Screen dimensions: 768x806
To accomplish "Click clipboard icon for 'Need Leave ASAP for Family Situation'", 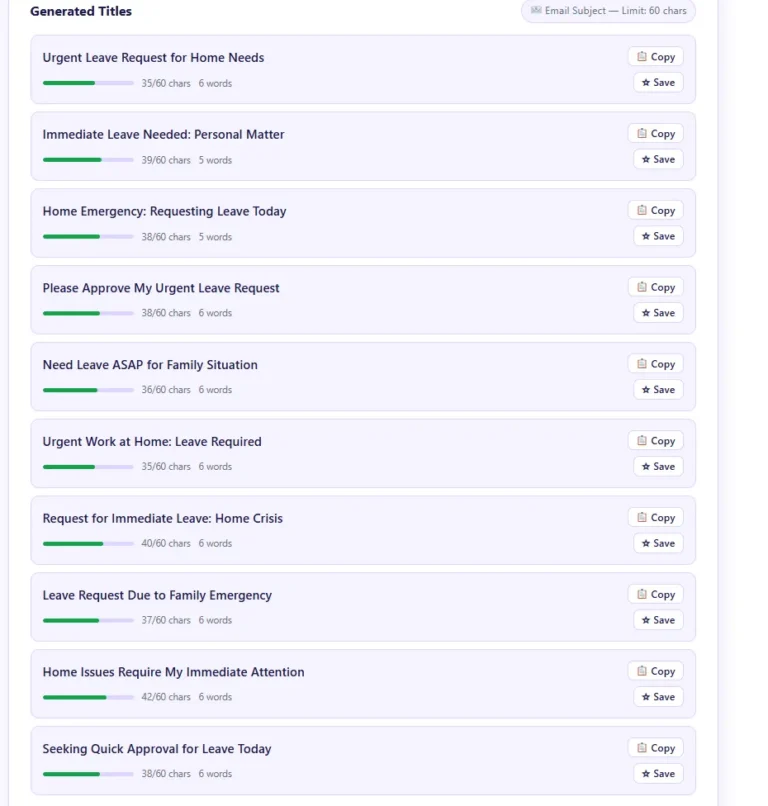I will click(x=643, y=365).
